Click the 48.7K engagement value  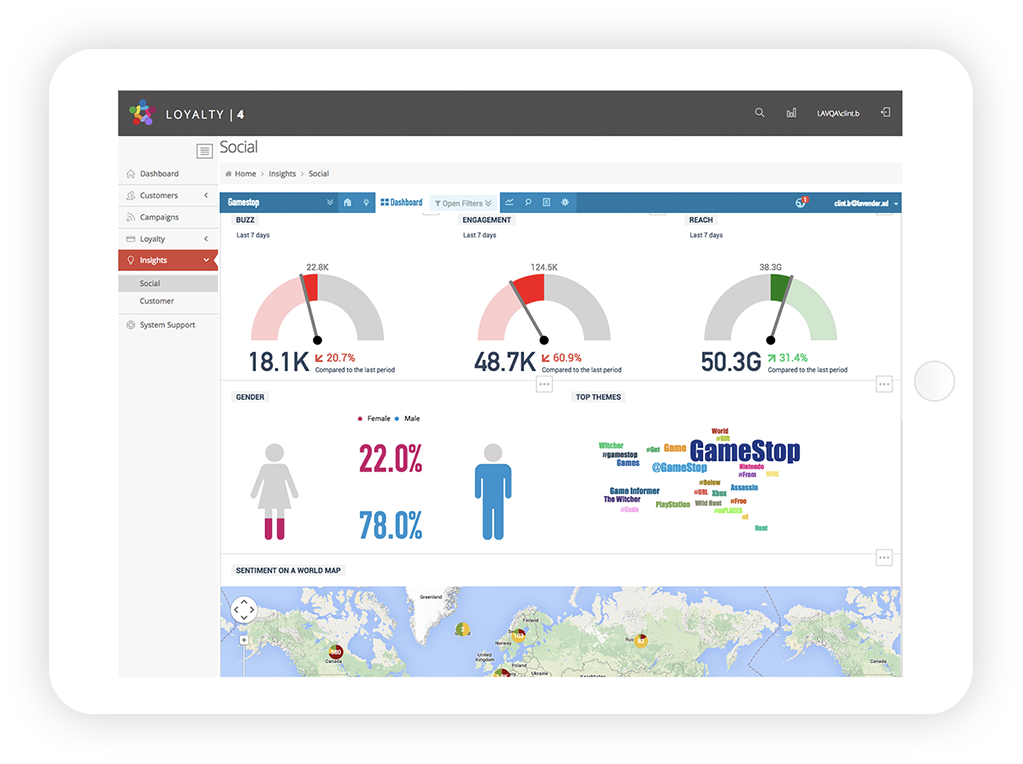pos(504,361)
